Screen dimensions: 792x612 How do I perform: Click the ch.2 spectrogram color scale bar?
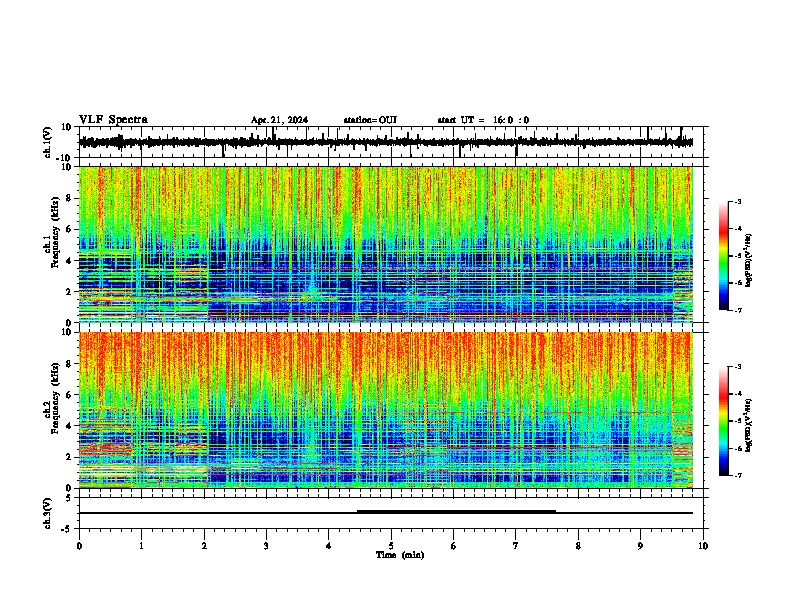[724, 421]
